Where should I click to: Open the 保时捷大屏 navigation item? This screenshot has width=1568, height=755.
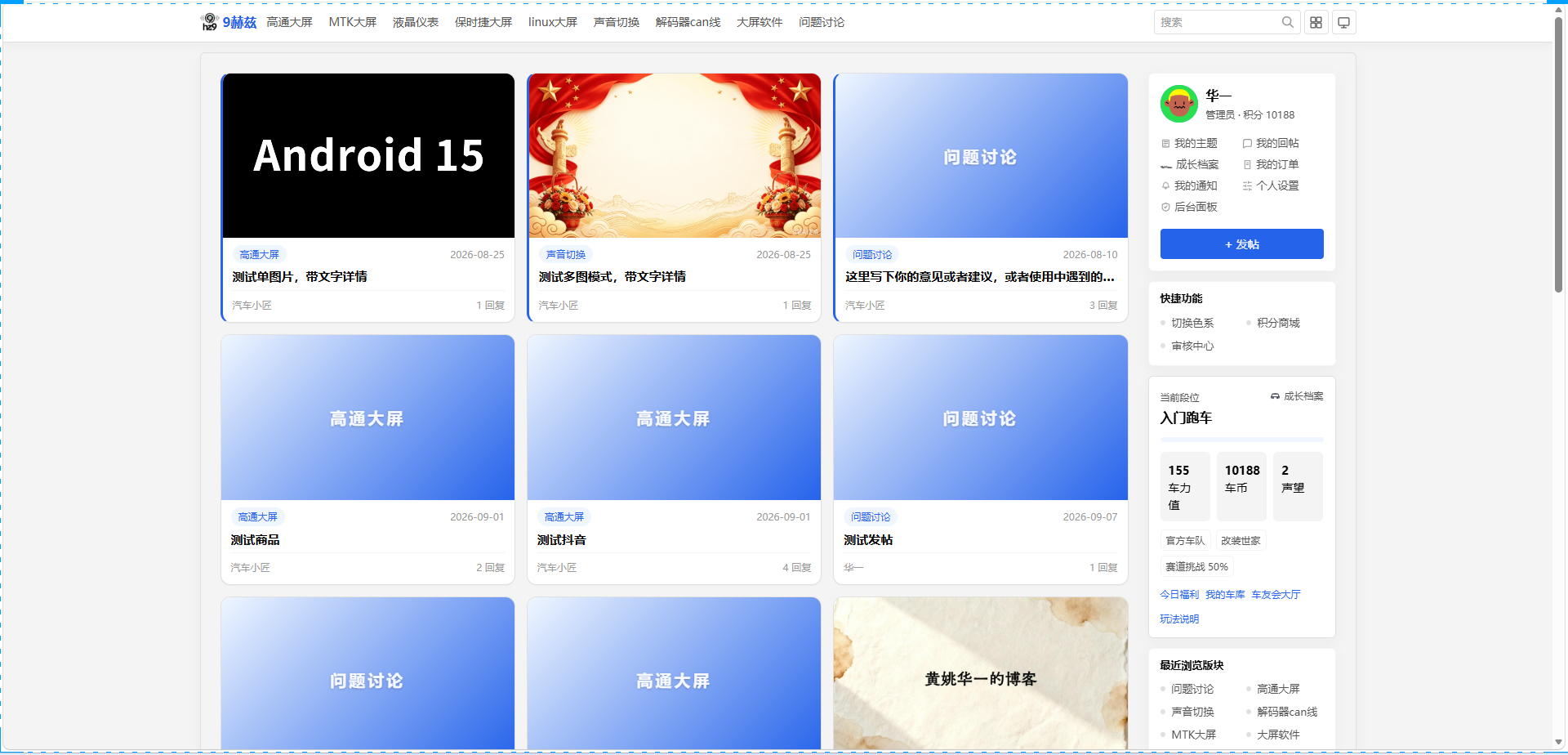coord(483,22)
